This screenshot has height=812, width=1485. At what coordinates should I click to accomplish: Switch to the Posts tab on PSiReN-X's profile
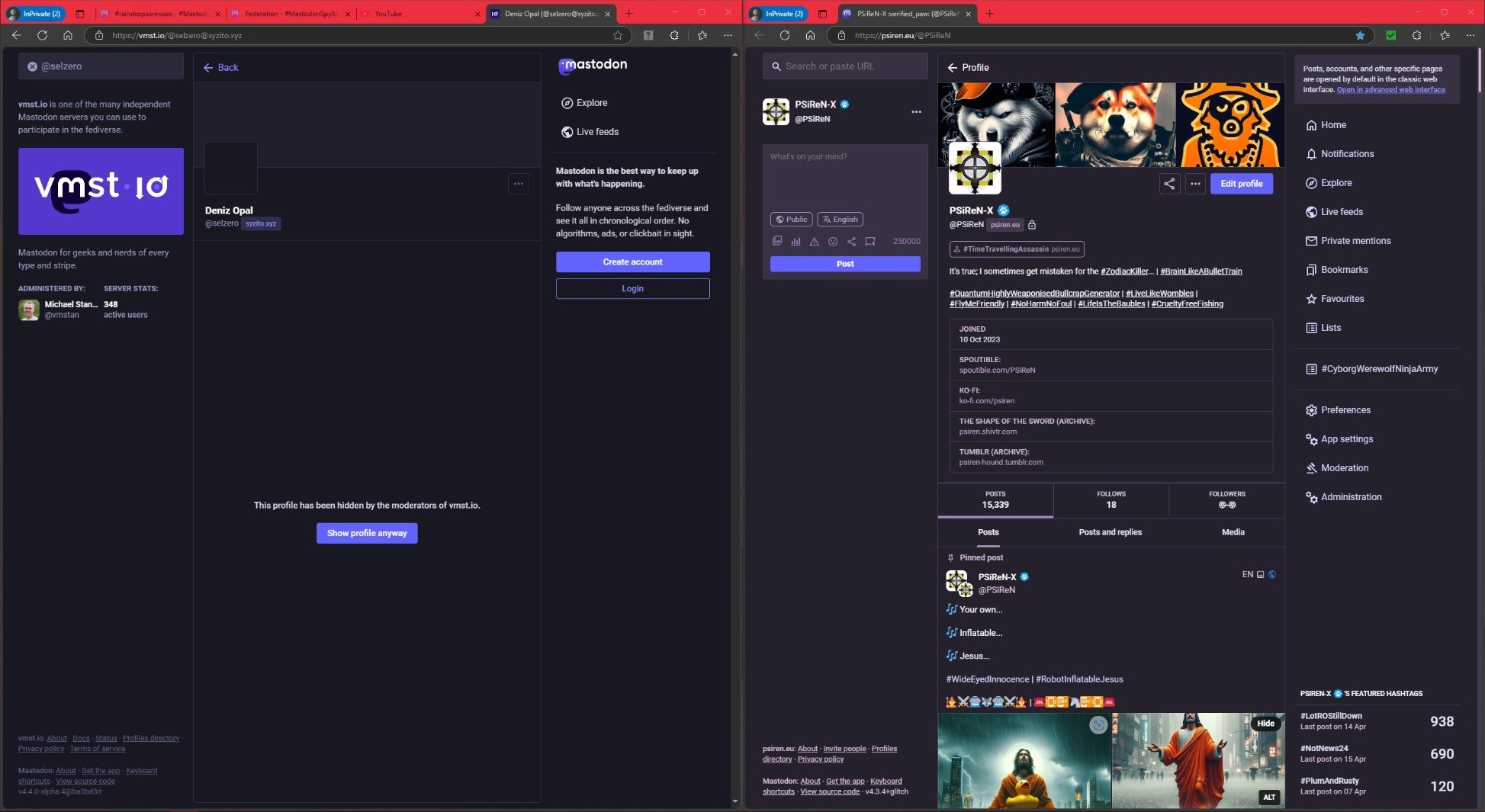coord(988,532)
